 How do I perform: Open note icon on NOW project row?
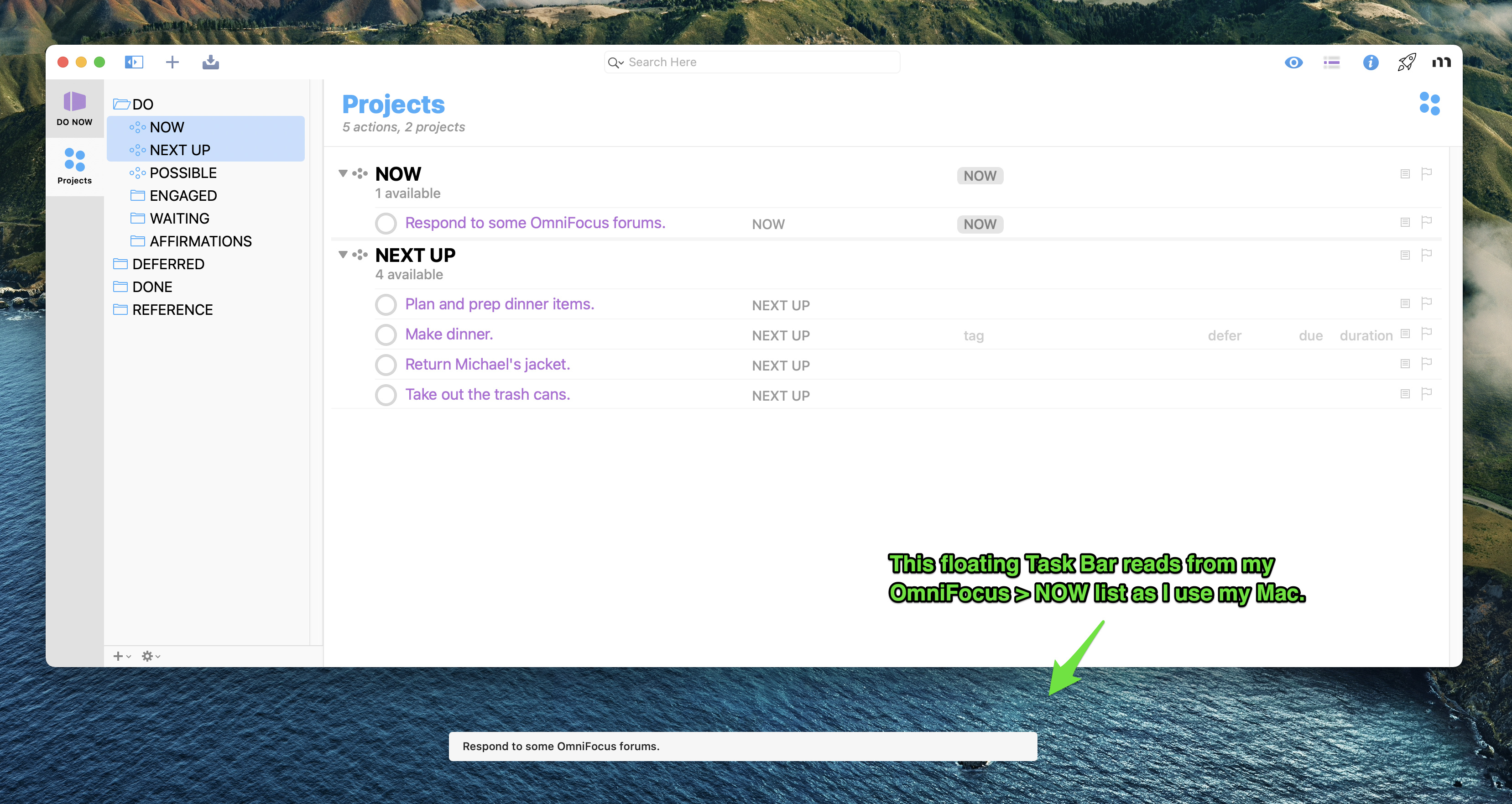[x=1405, y=174]
